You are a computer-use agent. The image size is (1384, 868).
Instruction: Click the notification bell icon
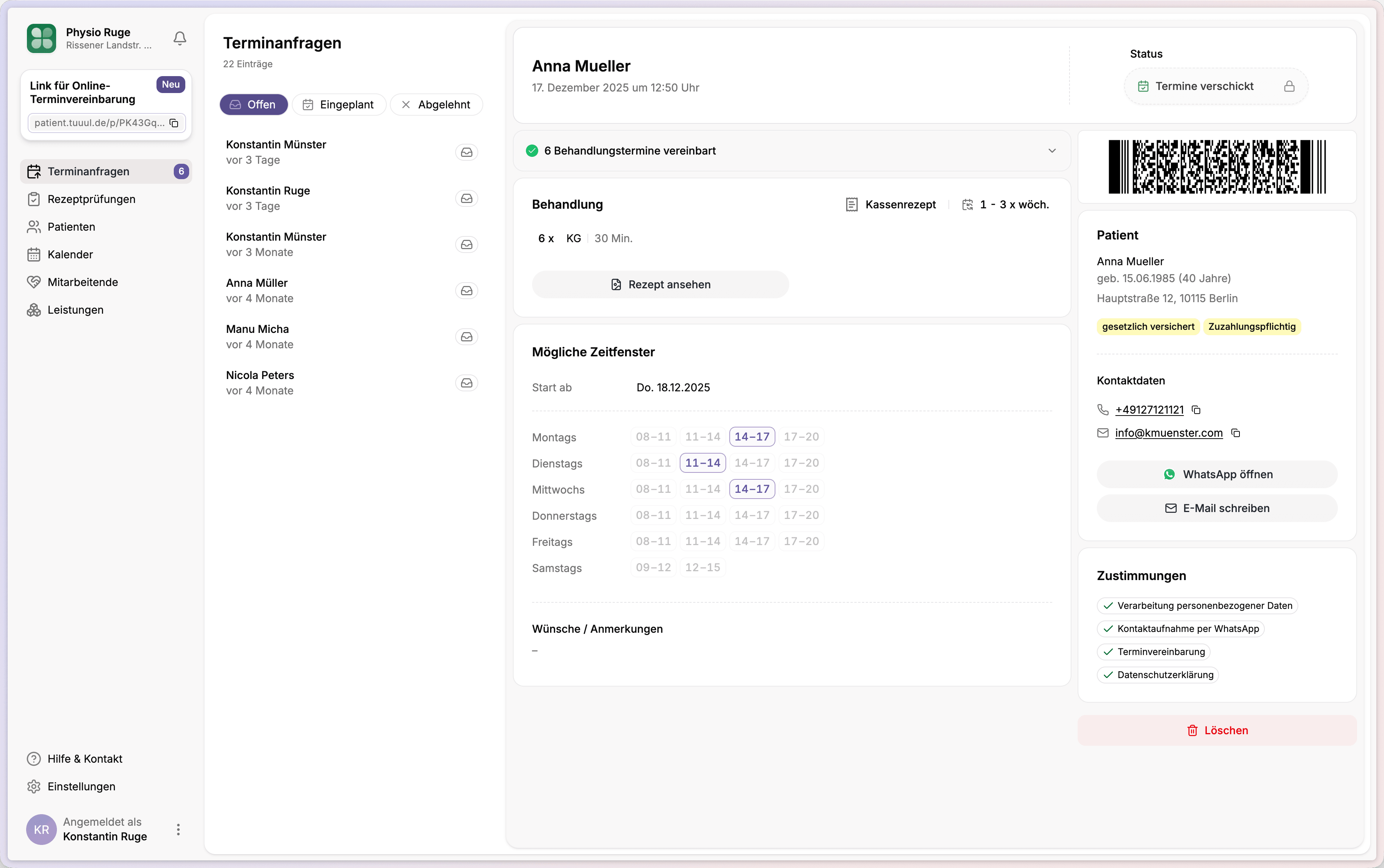pos(180,38)
